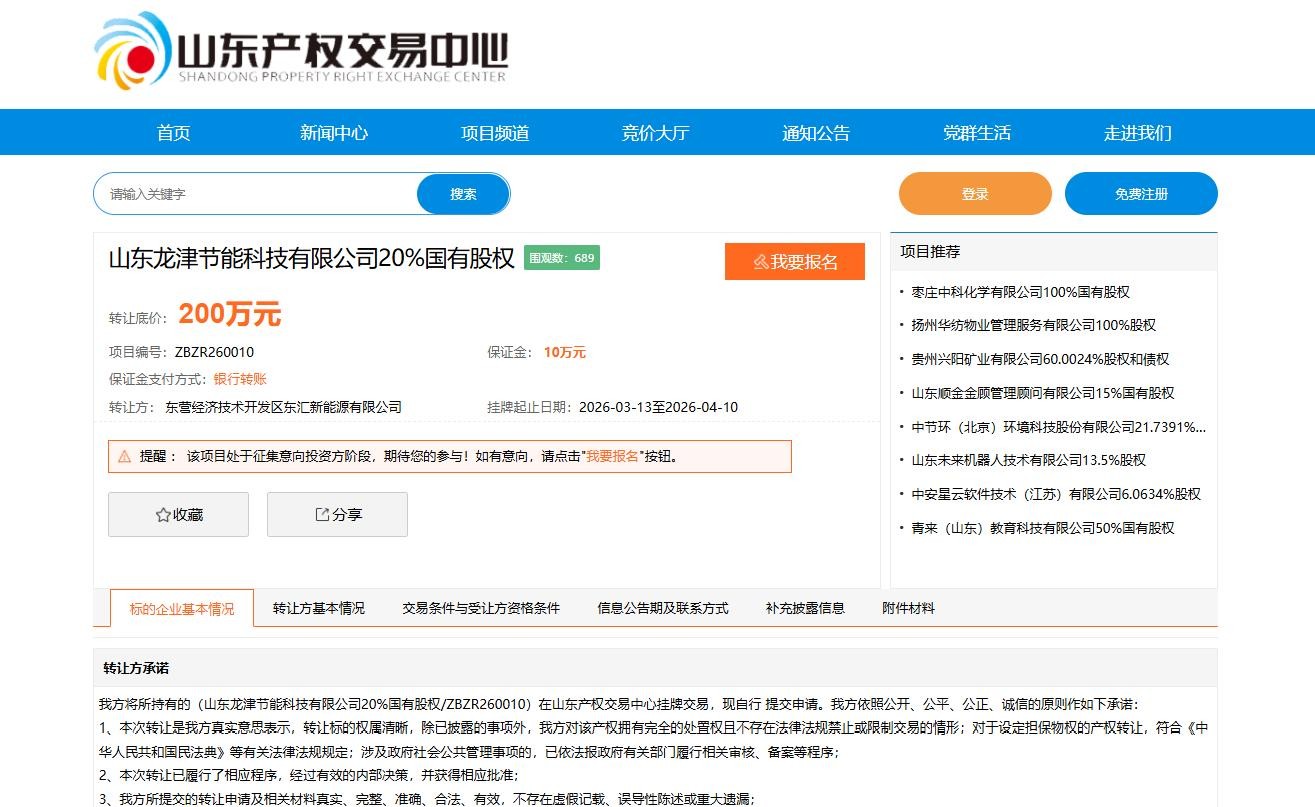The height and width of the screenshot is (807, 1315).
Task: Open 项目频道 navigation menu
Action: [x=495, y=133]
